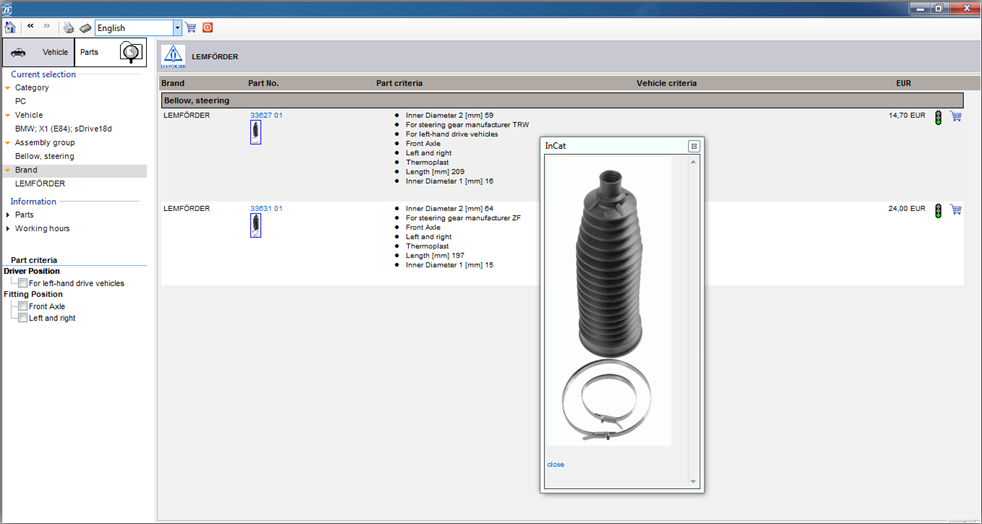Switch to the Parts tab
Image resolution: width=982 pixels, height=524 pixels.
[x=111, y=52]
